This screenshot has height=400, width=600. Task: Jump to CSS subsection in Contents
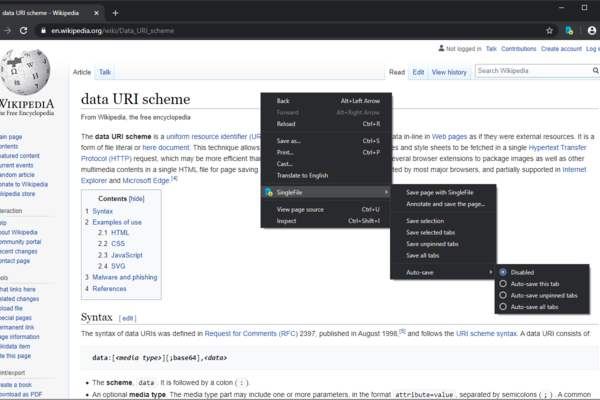(x=118, y=244)
